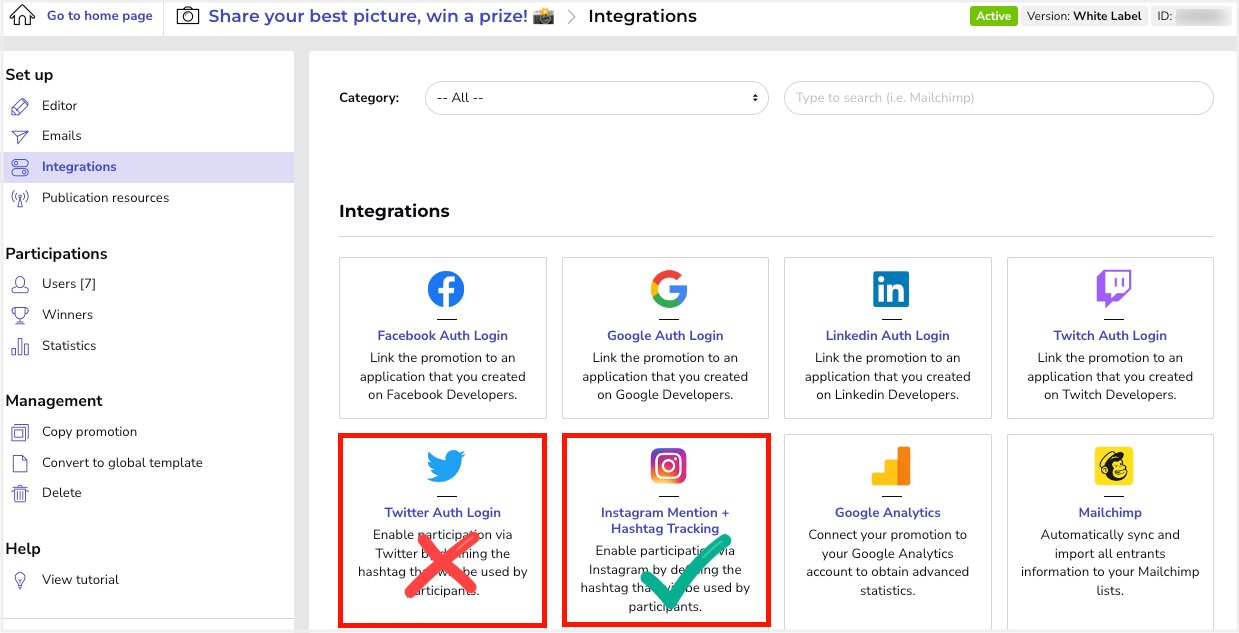Image resolution: width=1239 pixels, height=633 pixels.
Task: Click the green Active status badge
Action: (994, 16)
